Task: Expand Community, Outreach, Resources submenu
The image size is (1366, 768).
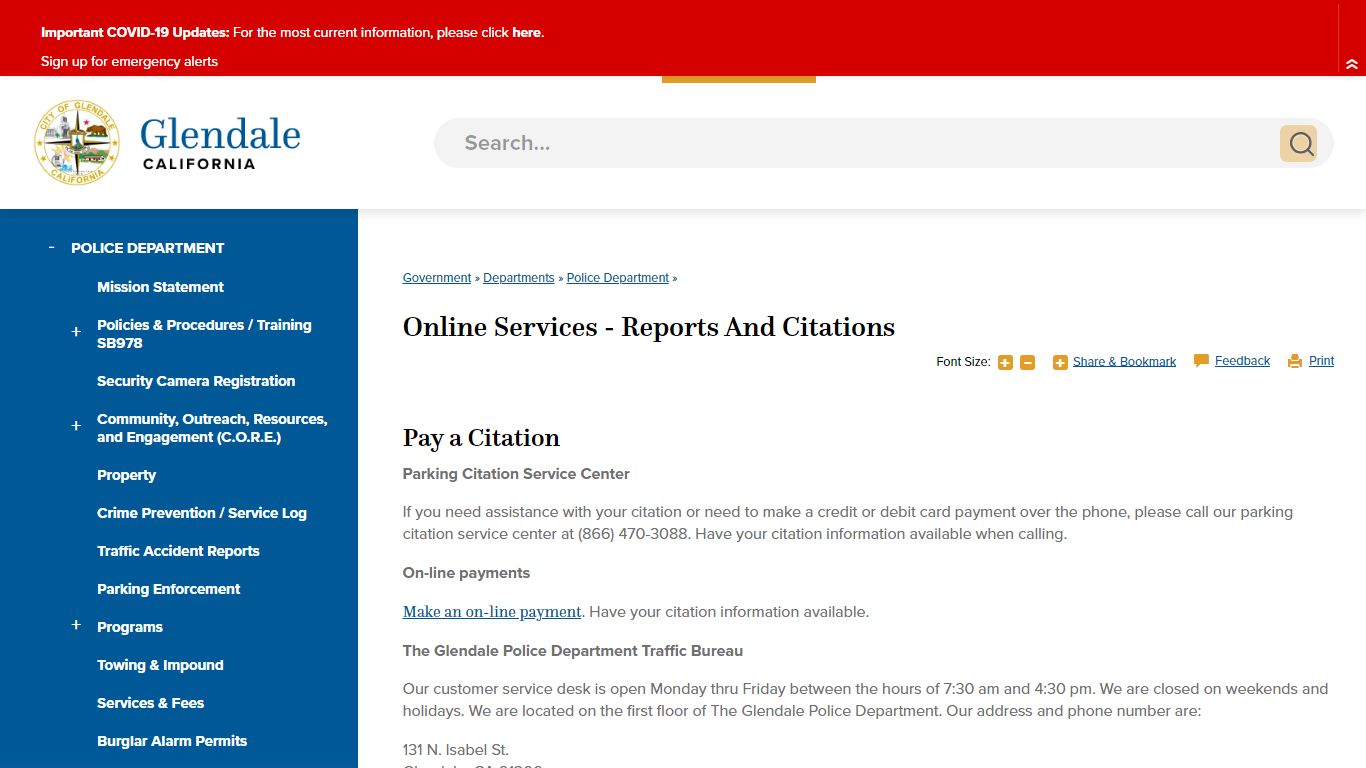Action: coord(76,426)
